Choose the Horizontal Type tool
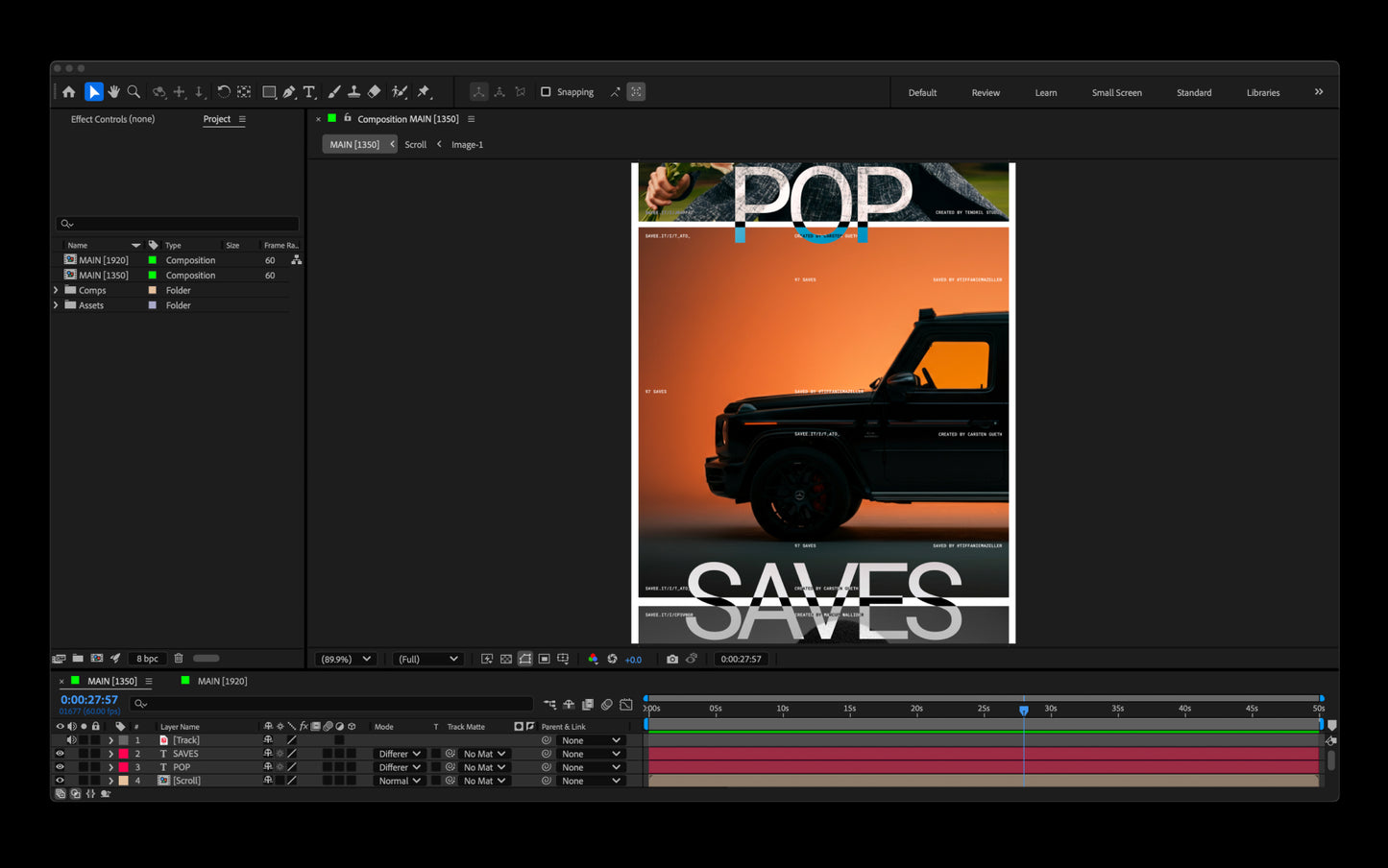The image size is (1388, 868). pos(309,92)
